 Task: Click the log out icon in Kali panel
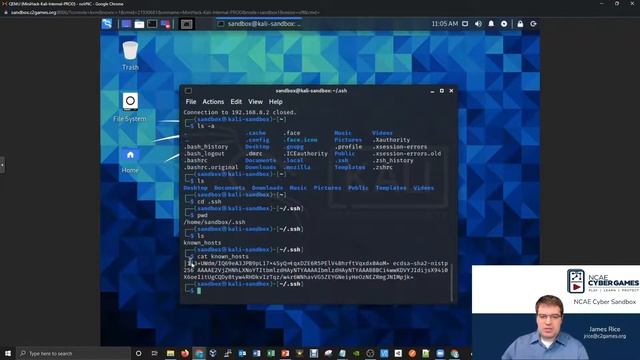533,24
